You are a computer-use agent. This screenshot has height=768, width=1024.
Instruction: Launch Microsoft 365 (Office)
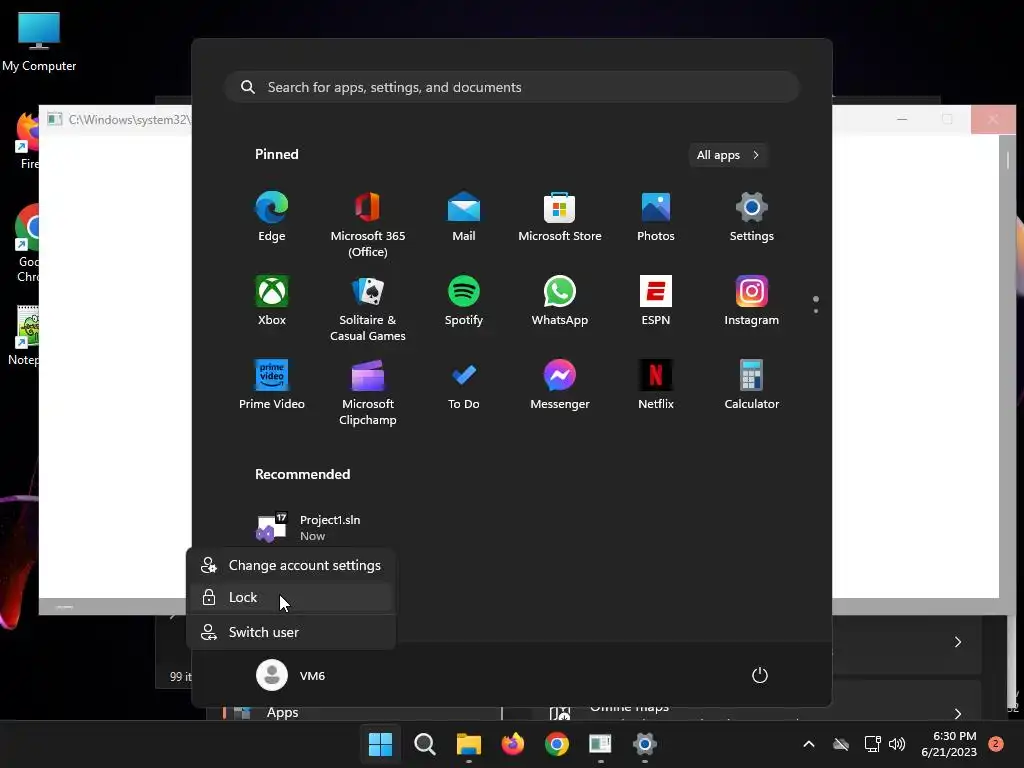click(368, 225)
